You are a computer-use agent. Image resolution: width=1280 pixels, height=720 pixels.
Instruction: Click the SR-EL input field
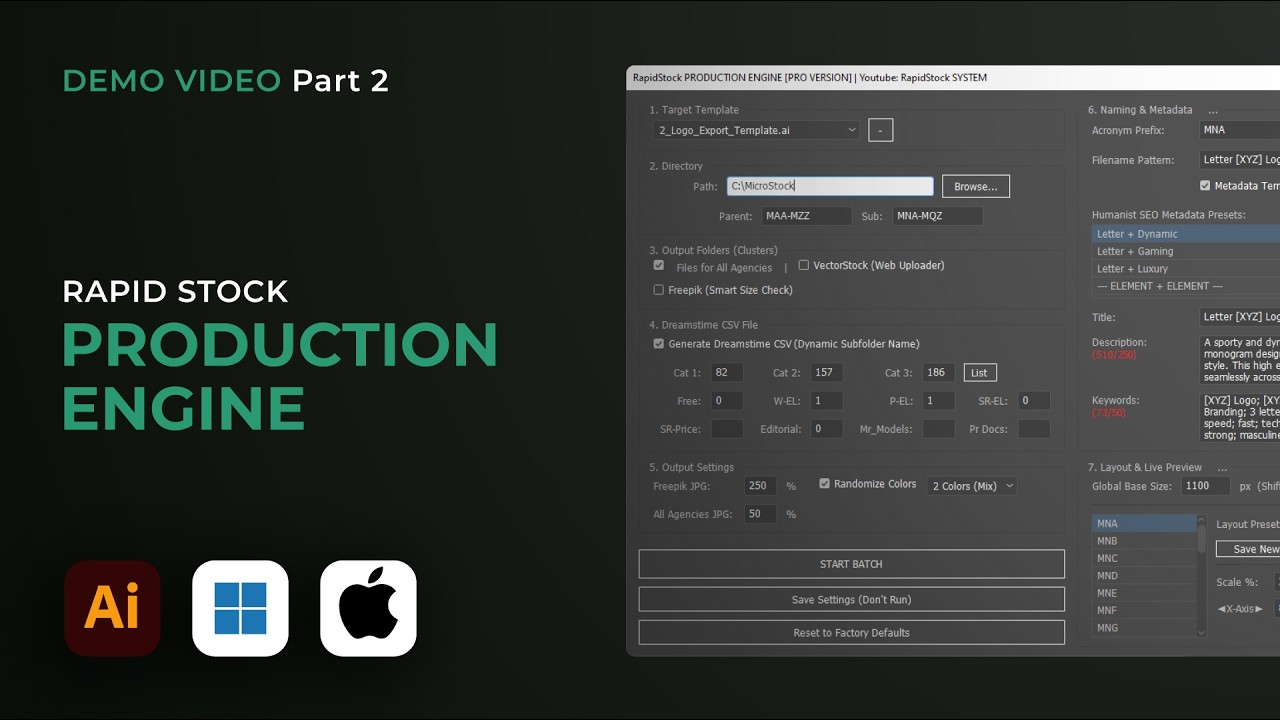click(1034, 400)
